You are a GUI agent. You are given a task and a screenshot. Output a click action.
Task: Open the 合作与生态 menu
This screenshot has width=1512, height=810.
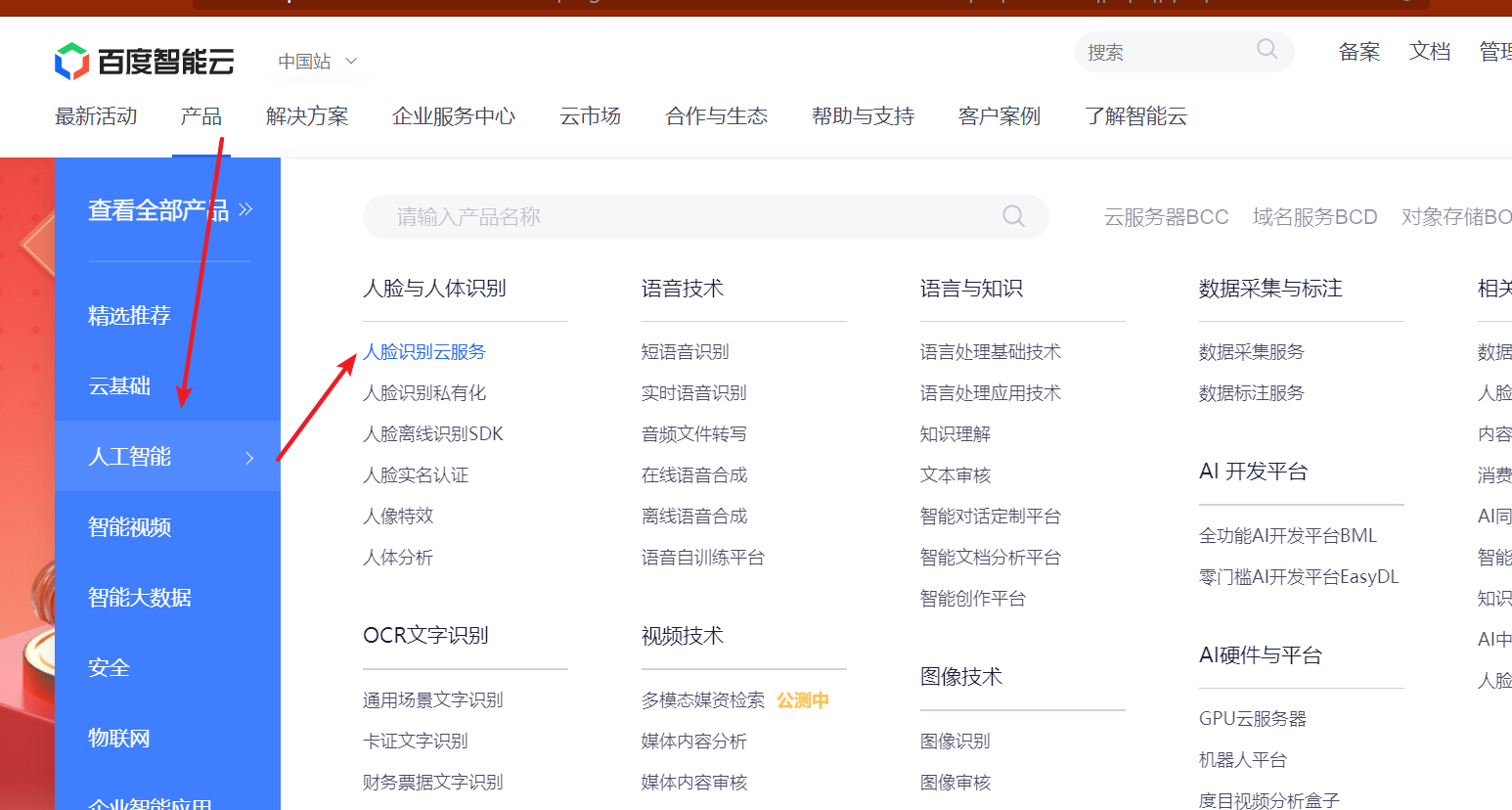(x=716, y=116)
